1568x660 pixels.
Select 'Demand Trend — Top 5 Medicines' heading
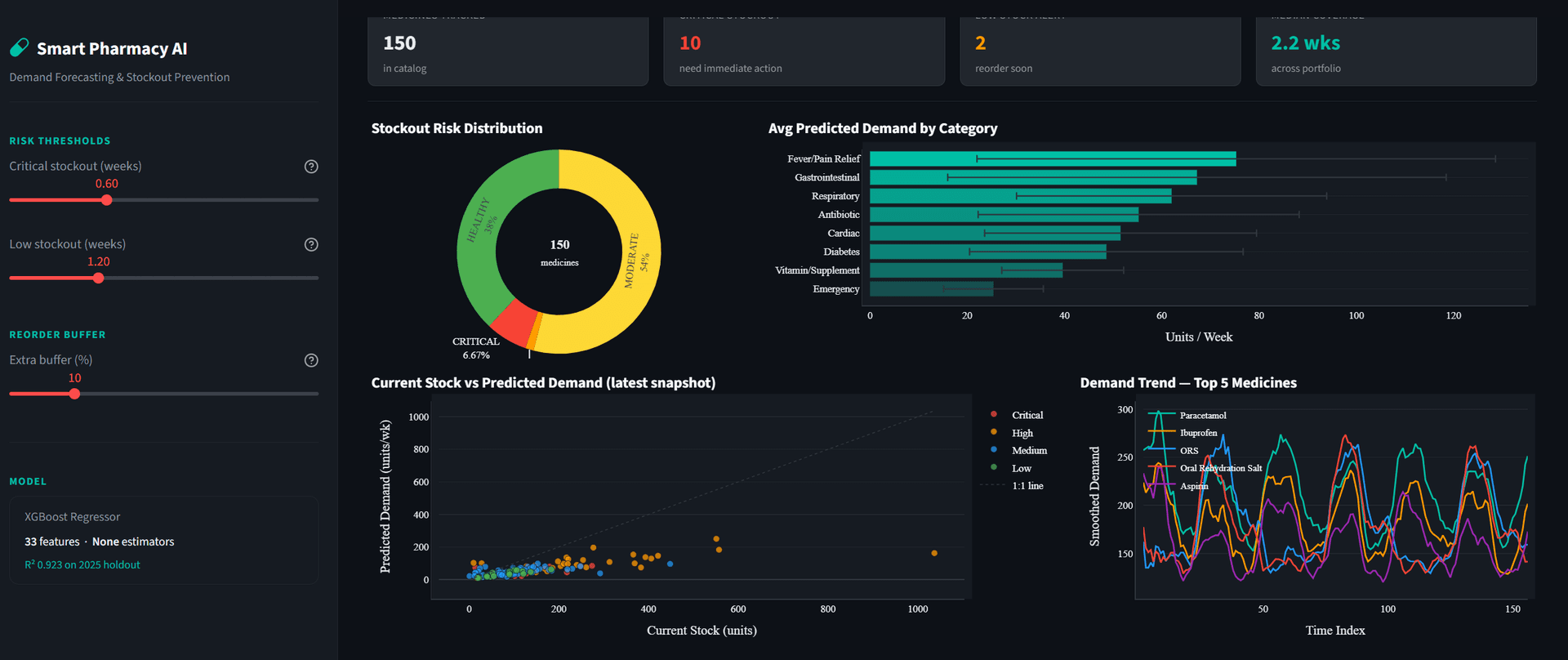[x=1188, y=383]
